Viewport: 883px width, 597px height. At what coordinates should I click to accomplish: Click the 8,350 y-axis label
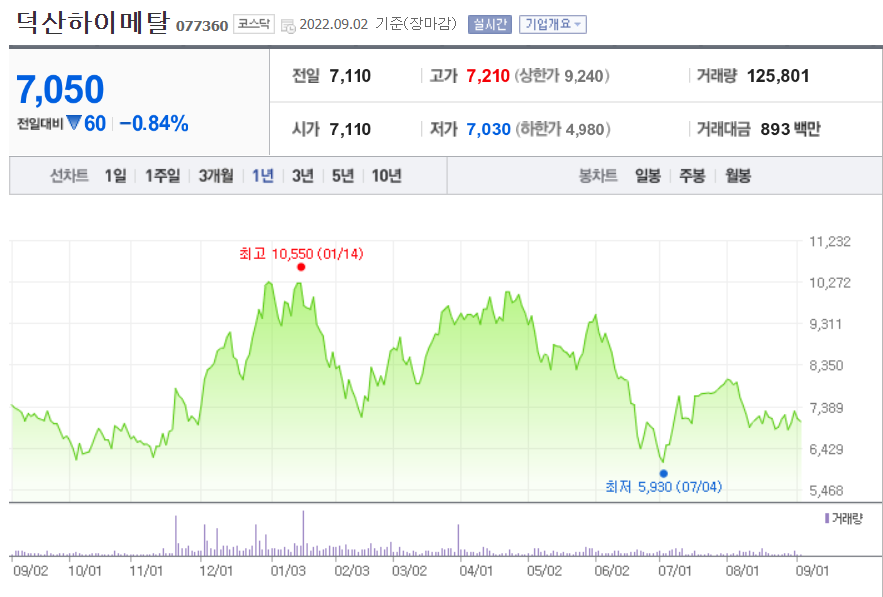click(x=826, y=366)
